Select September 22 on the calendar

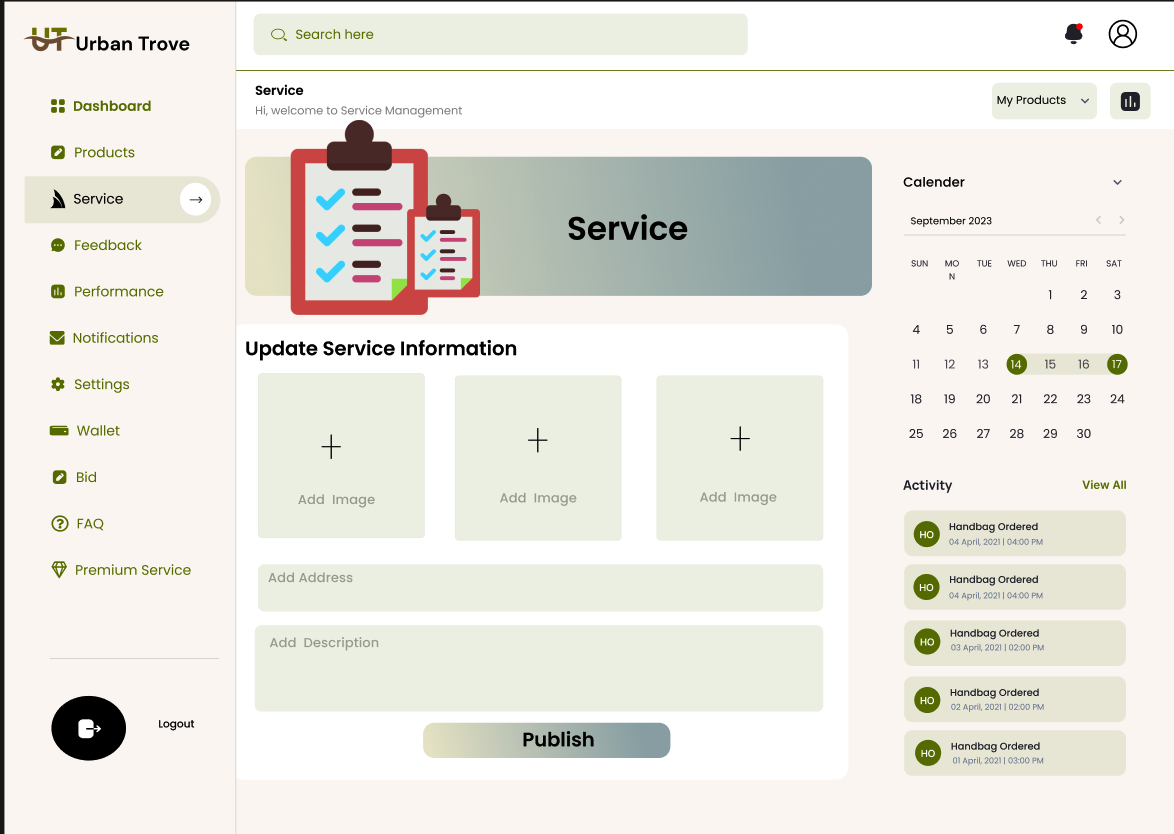(1050, 399)
